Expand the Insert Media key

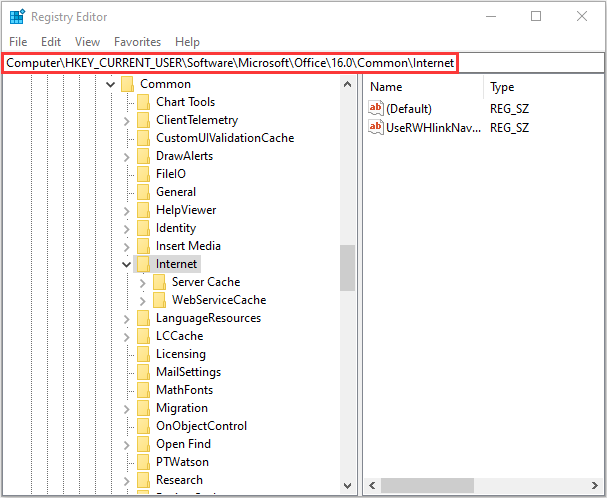click(x=127, y=247)
